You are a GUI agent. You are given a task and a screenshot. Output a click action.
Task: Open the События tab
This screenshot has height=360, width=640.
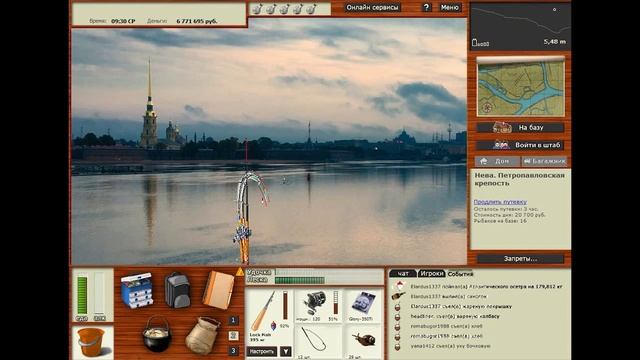(460, 273)
